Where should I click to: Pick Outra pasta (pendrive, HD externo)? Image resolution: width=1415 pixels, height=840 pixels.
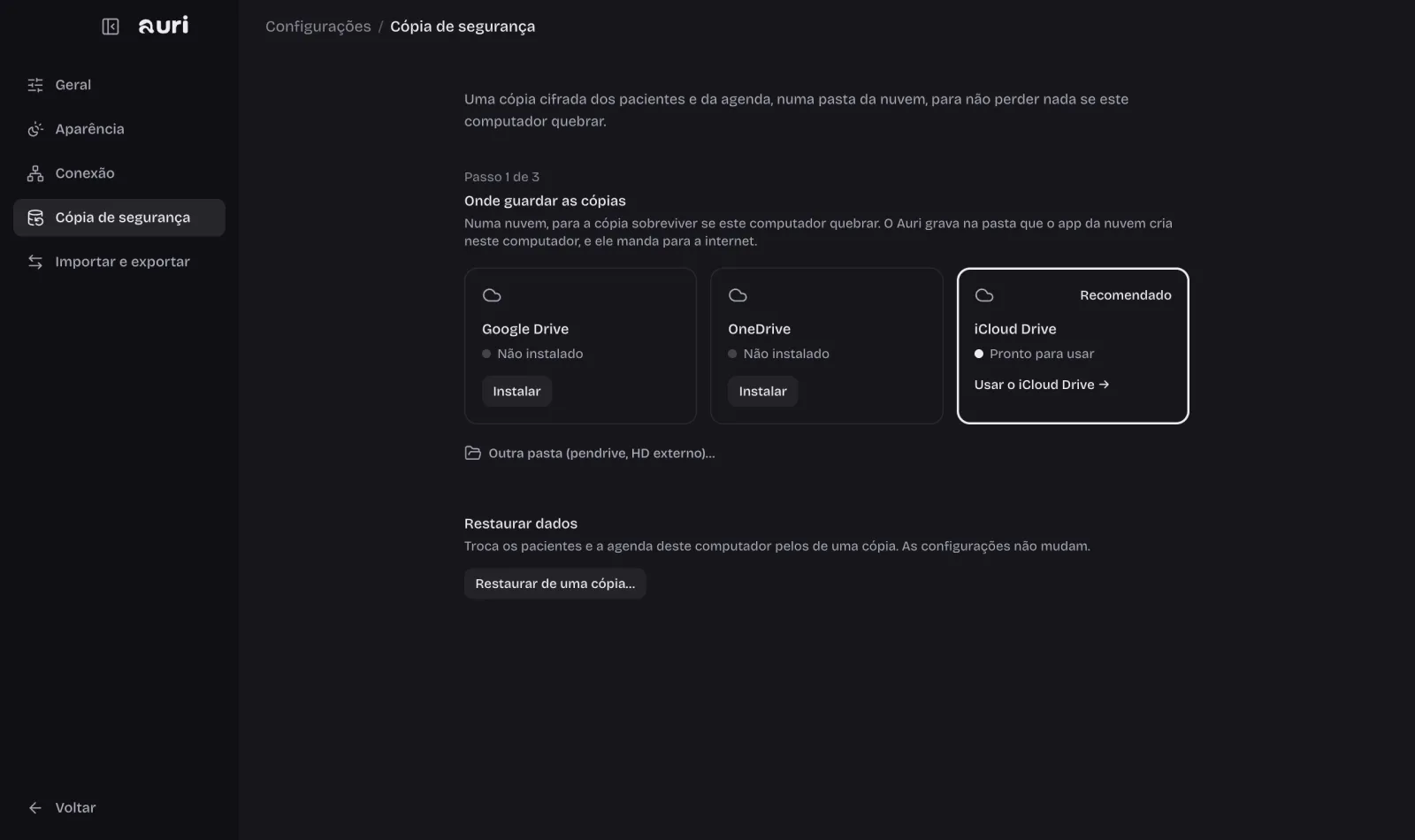[x=590, y=453]
